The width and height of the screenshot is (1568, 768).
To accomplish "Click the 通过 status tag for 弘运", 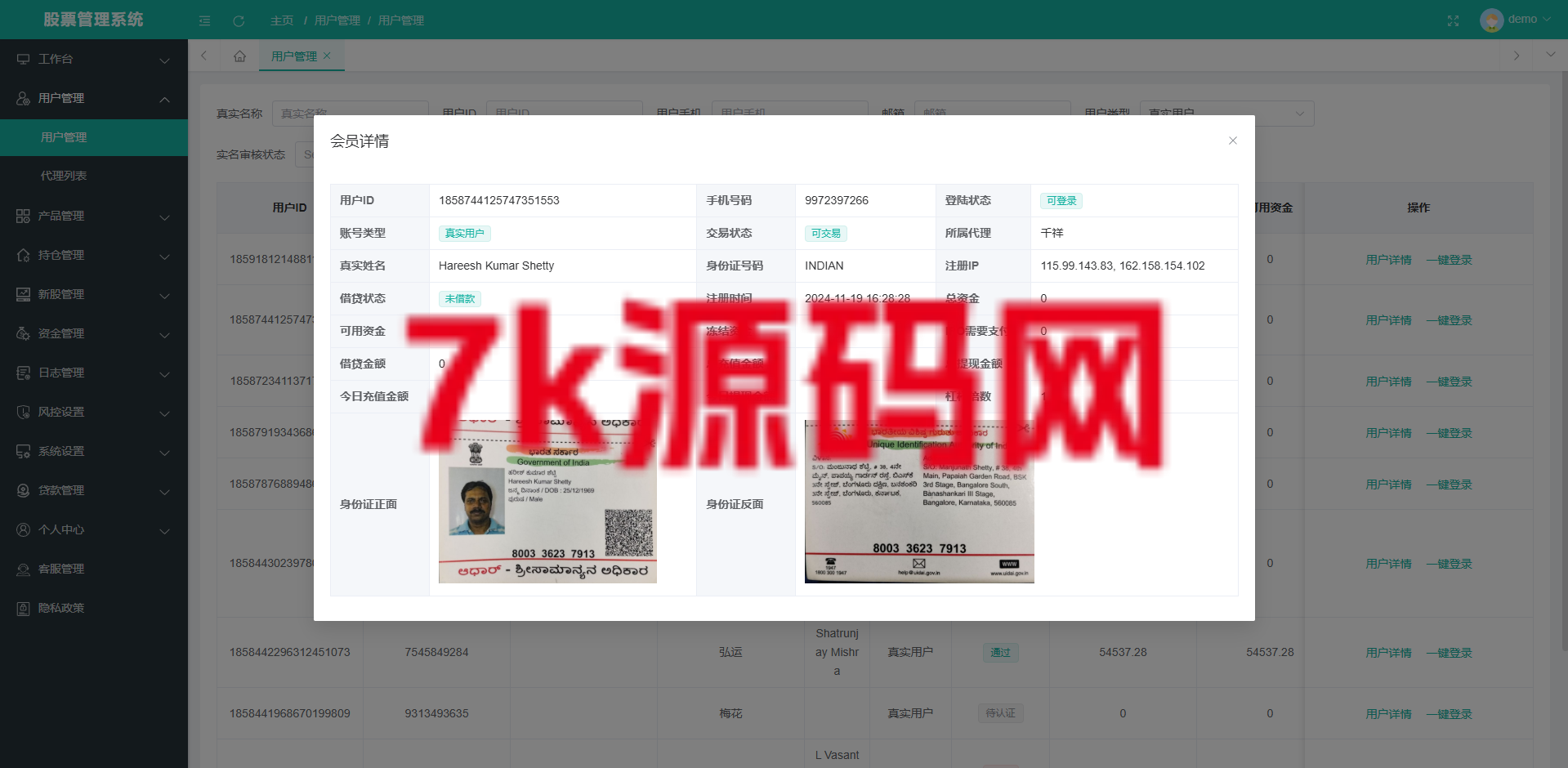I will coord(1000,653).
